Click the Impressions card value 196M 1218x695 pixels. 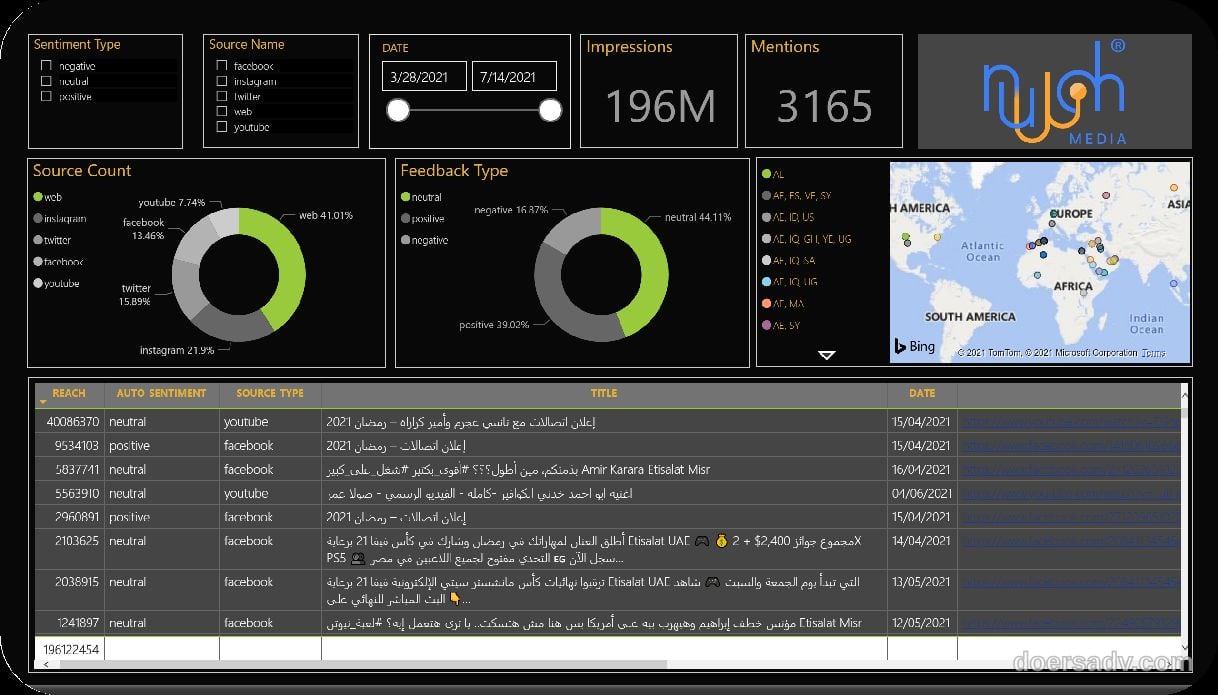click(660, 106)
